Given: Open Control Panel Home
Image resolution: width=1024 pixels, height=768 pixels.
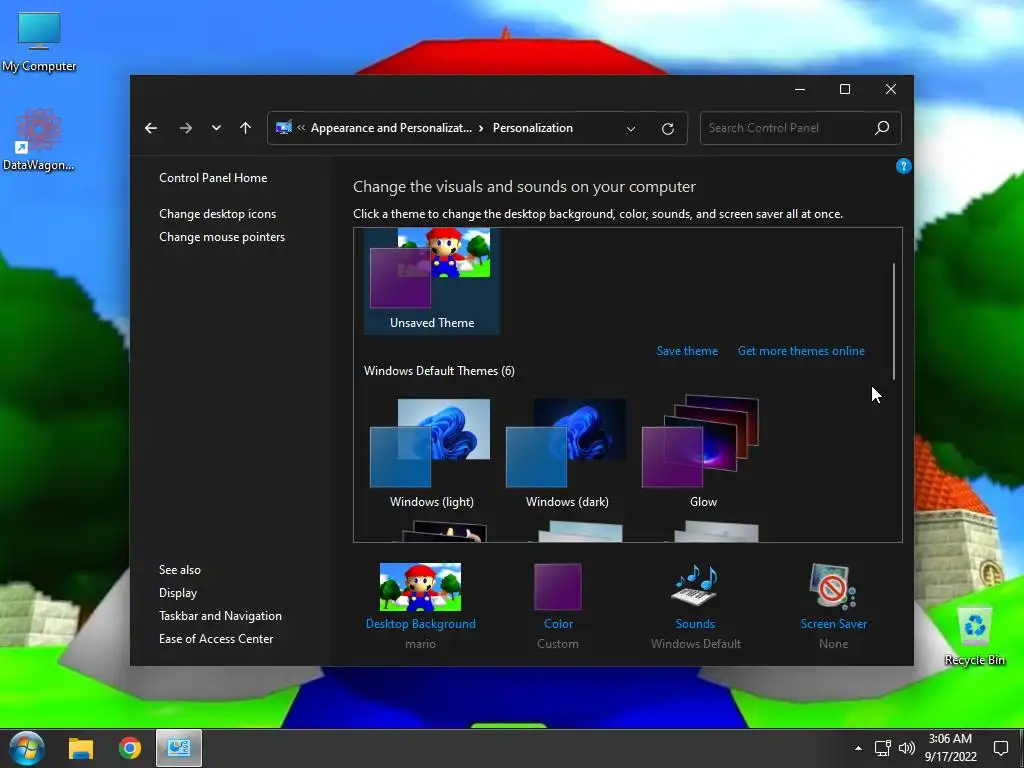Looking at the screenshot, I should click(213, 178).
